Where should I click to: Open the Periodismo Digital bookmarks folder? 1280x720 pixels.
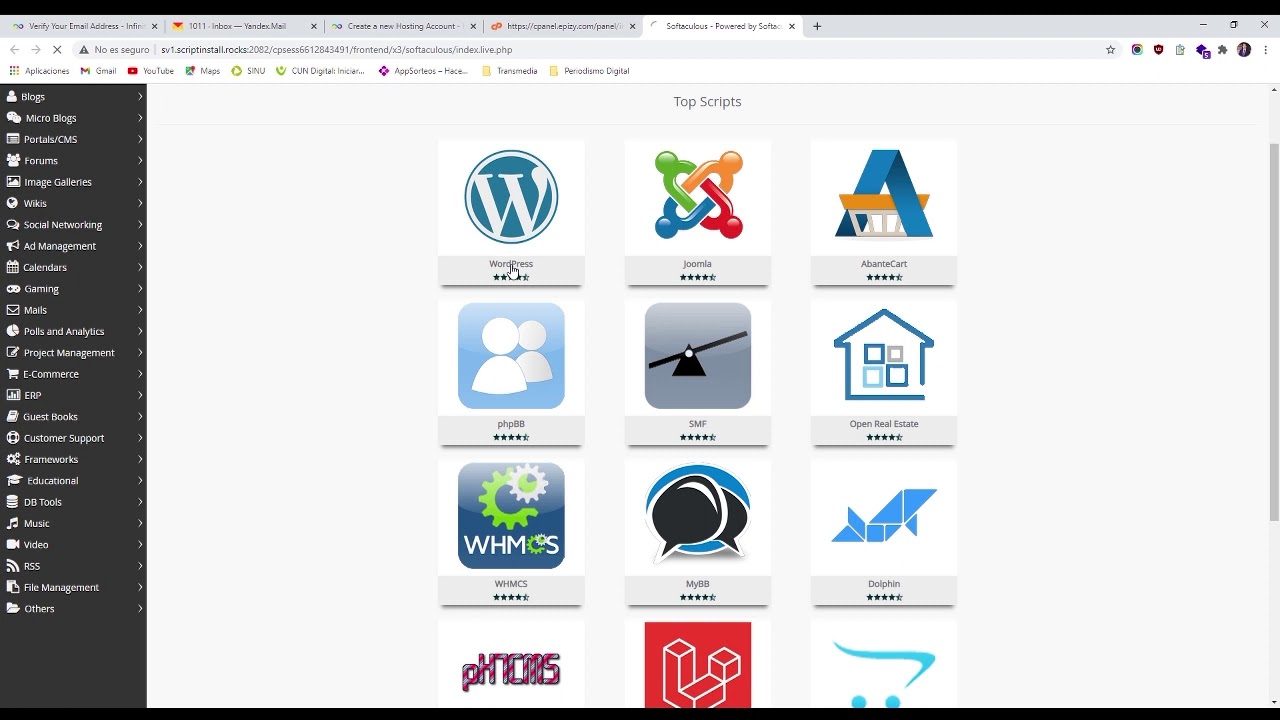589,71
